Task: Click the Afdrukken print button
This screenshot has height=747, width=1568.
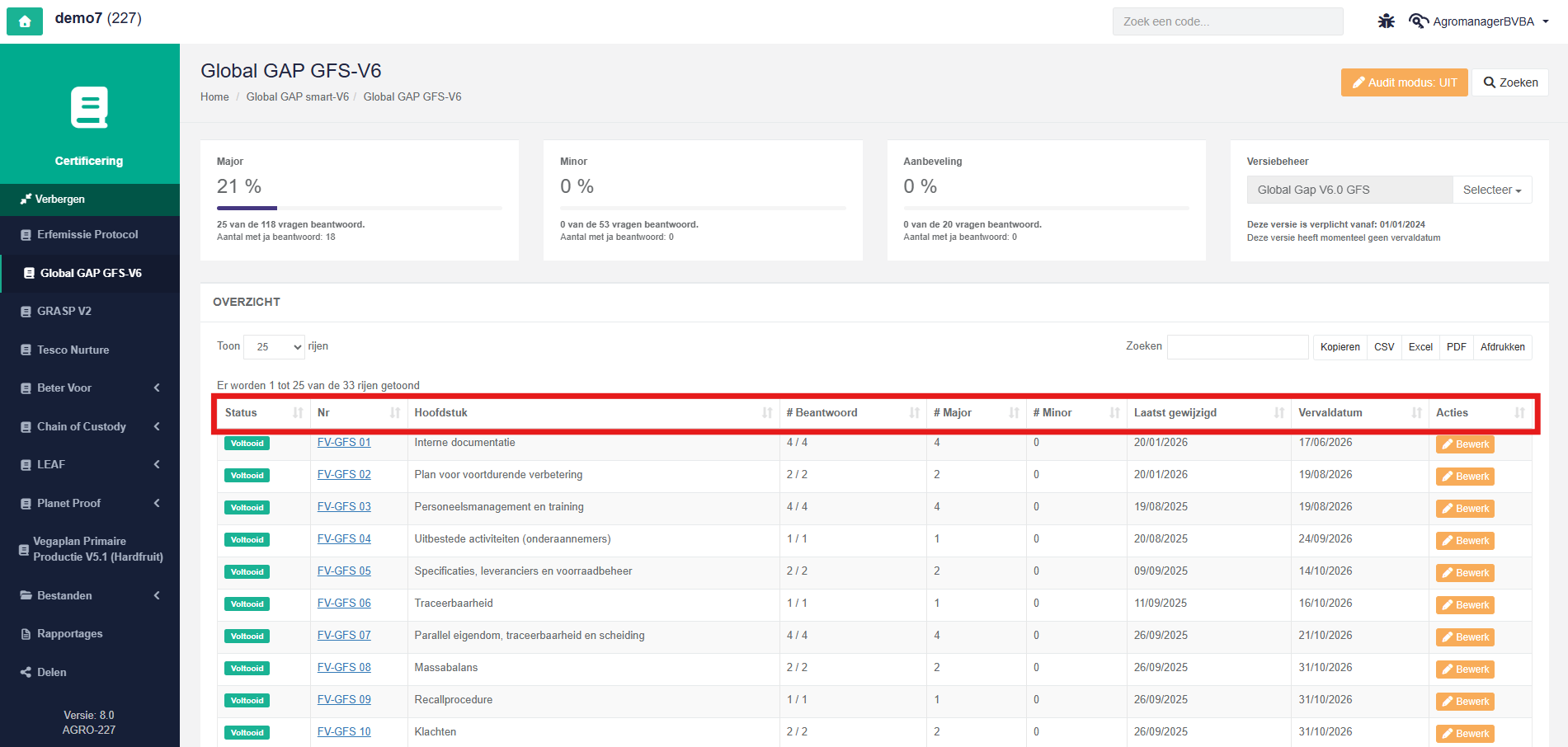Action: coord(1502,347)
